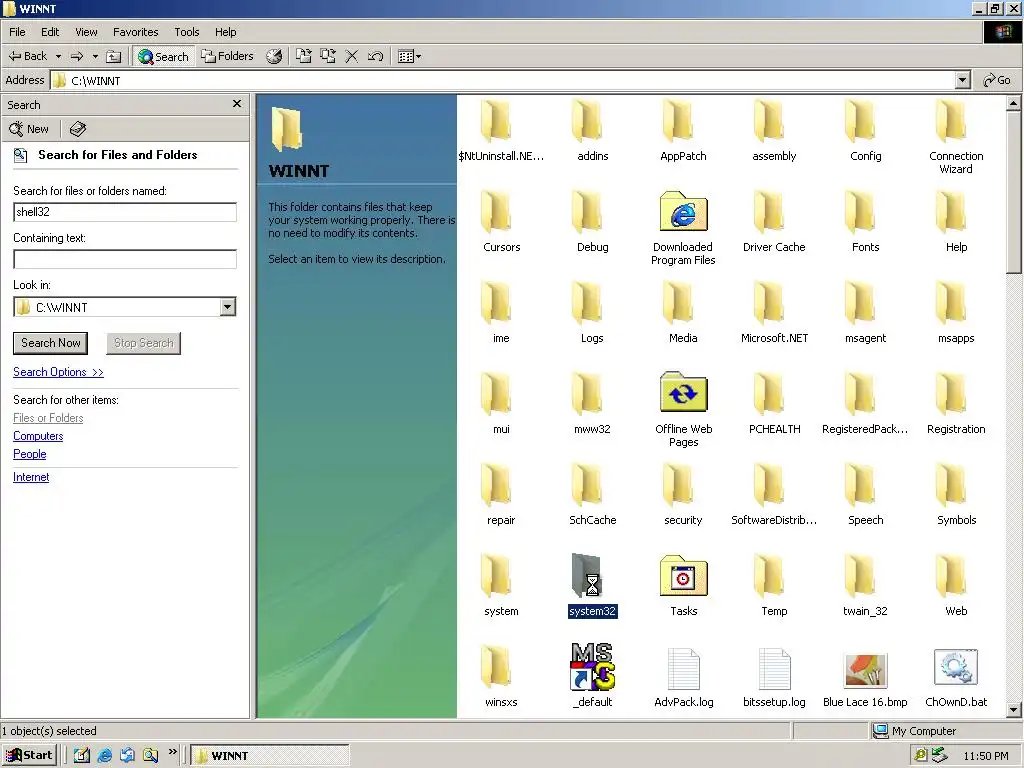
Task: Open the Favorites menu
Action: click(x=135, y=32)
